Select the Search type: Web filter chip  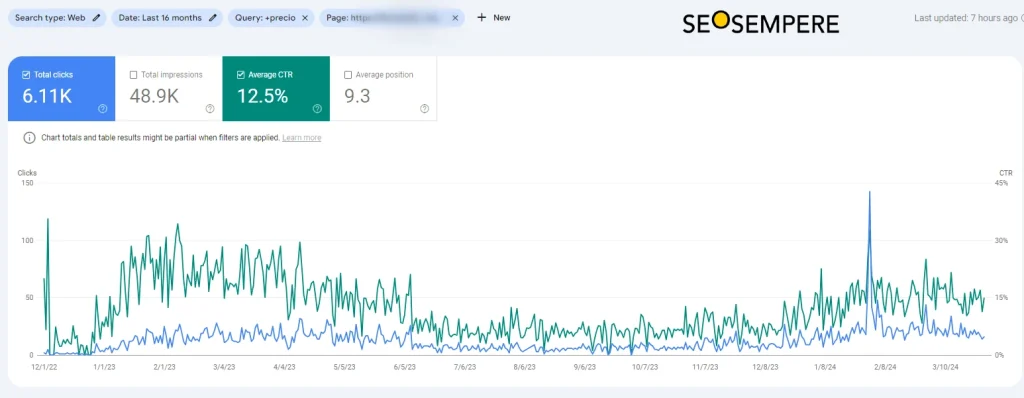point(56,18)
